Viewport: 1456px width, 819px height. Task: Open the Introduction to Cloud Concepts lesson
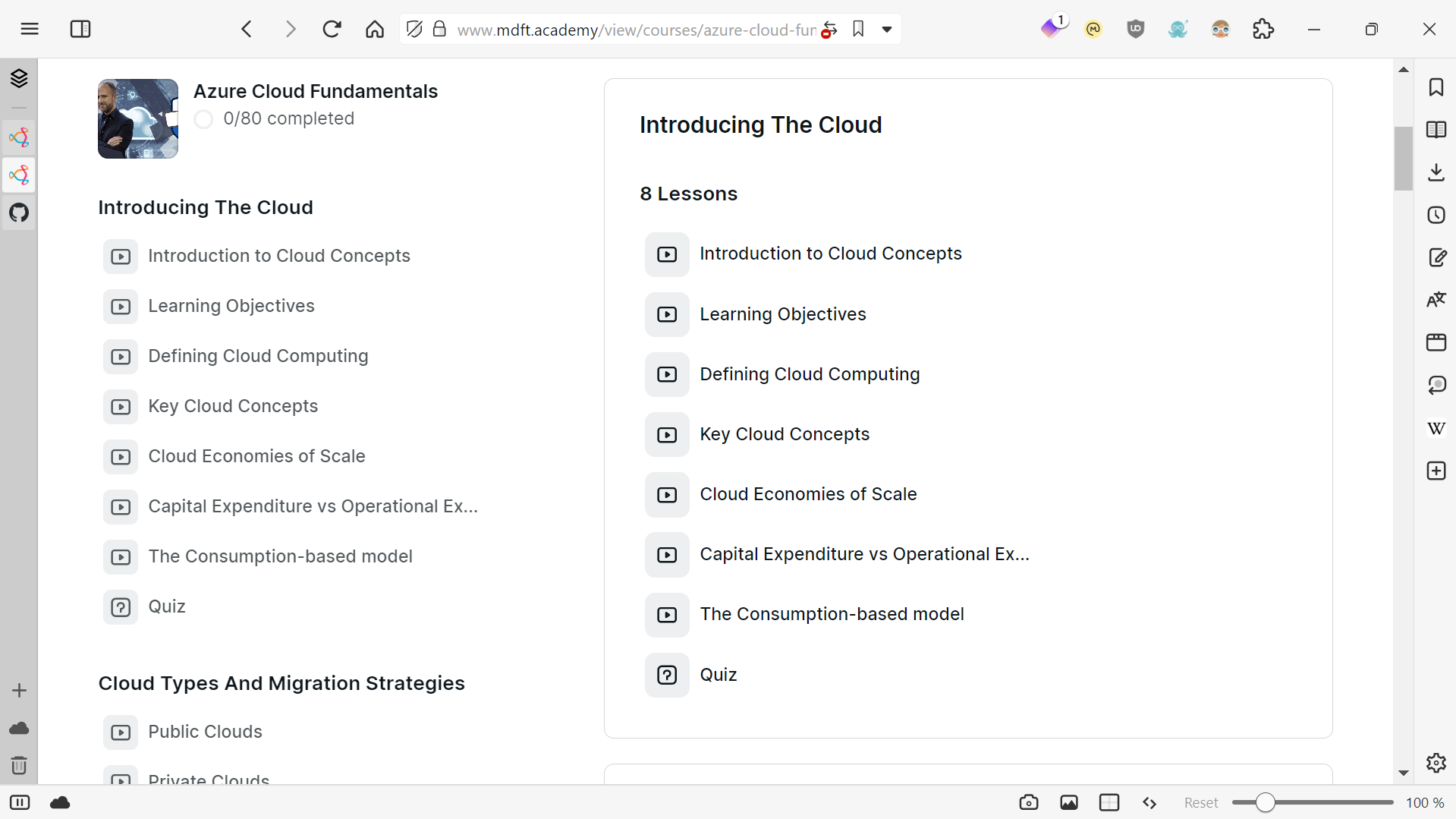tap(831, 254)
